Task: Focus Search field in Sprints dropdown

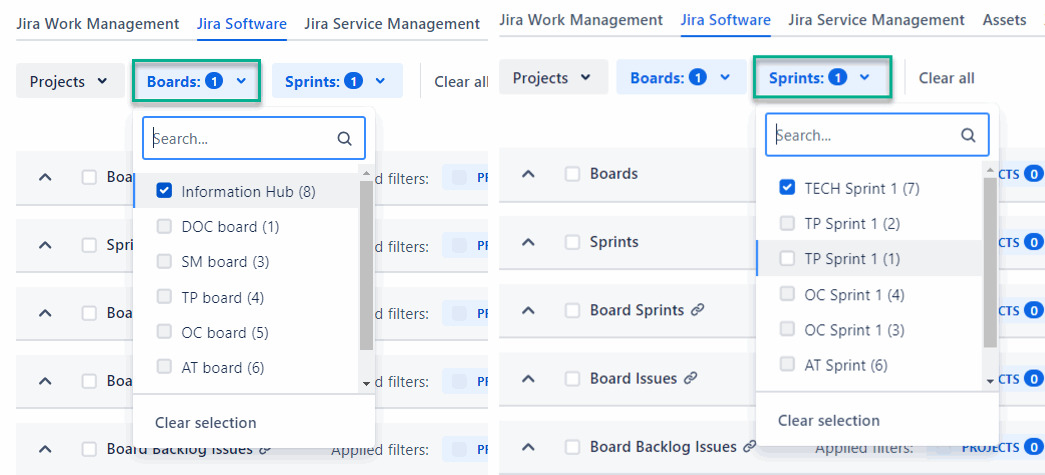Action: (x=877, y=135)
